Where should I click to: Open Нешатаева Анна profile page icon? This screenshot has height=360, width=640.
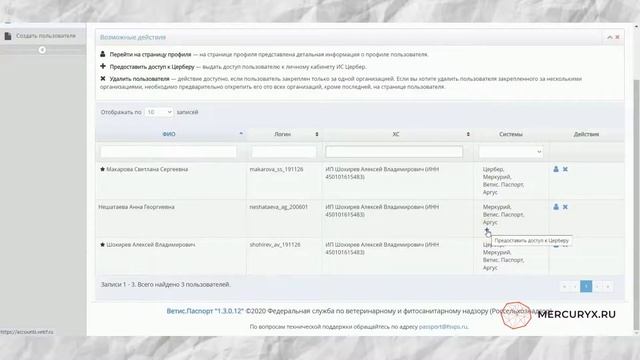click(556, 207)
